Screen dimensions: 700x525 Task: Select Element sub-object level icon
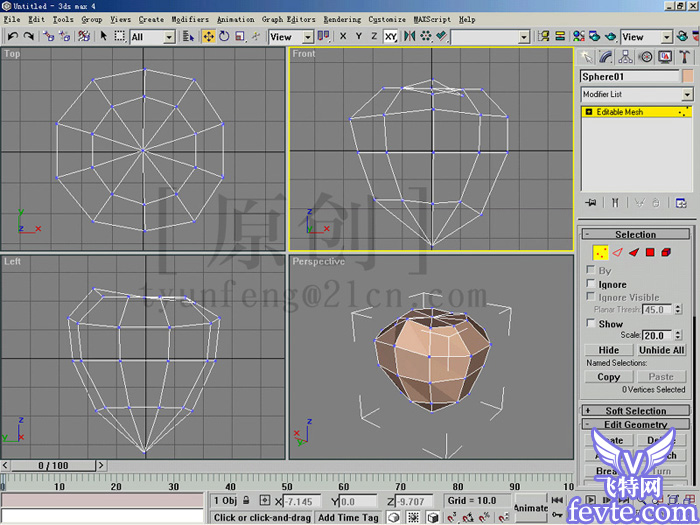[666, 253]
